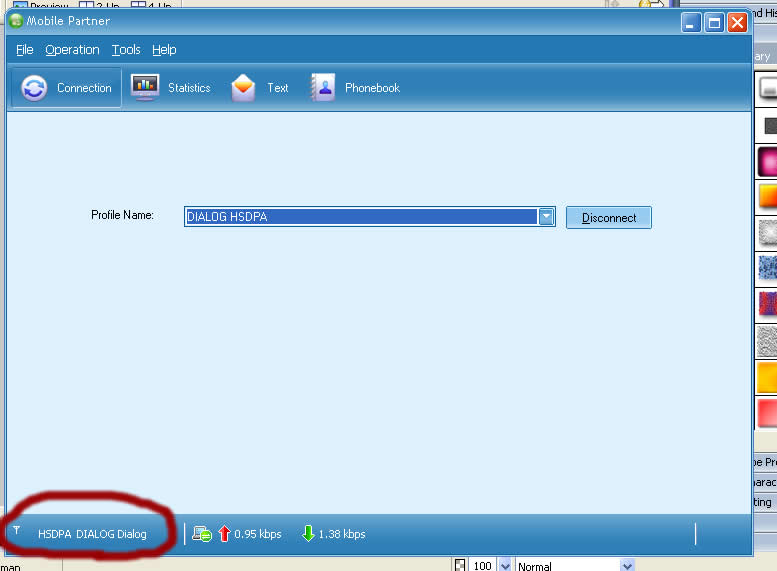The height and width of the screenshot is (571, 777).
Task: Select the red-blue pattern swatch in background window
Action: [x=768, y=303]
